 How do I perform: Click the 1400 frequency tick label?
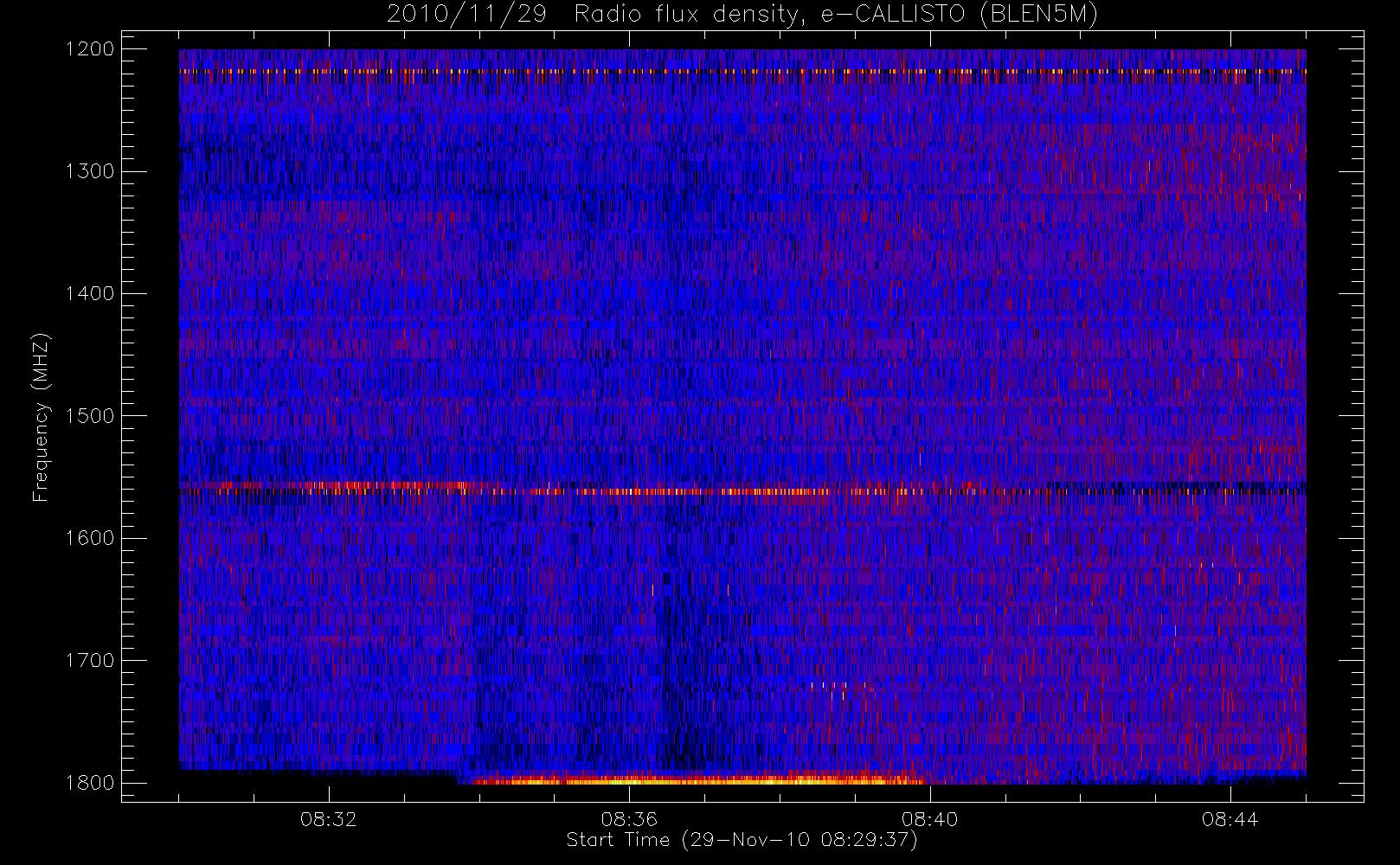(x=90, y=294)
